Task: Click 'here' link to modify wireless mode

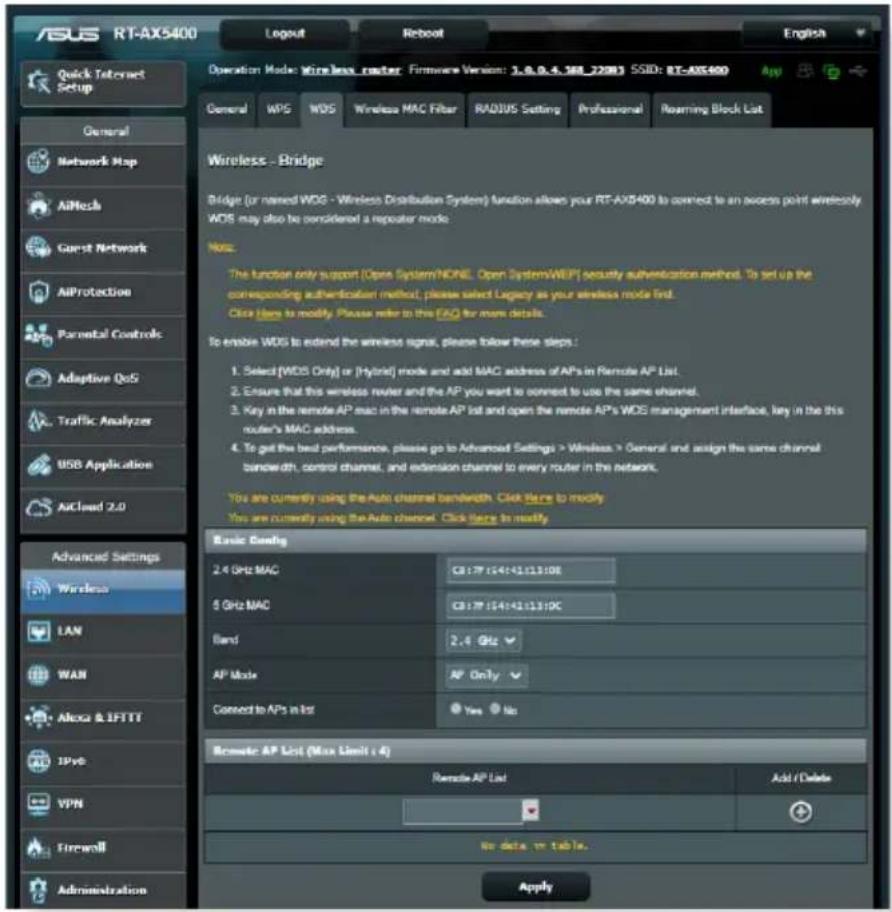Action: tap(269, 314)
